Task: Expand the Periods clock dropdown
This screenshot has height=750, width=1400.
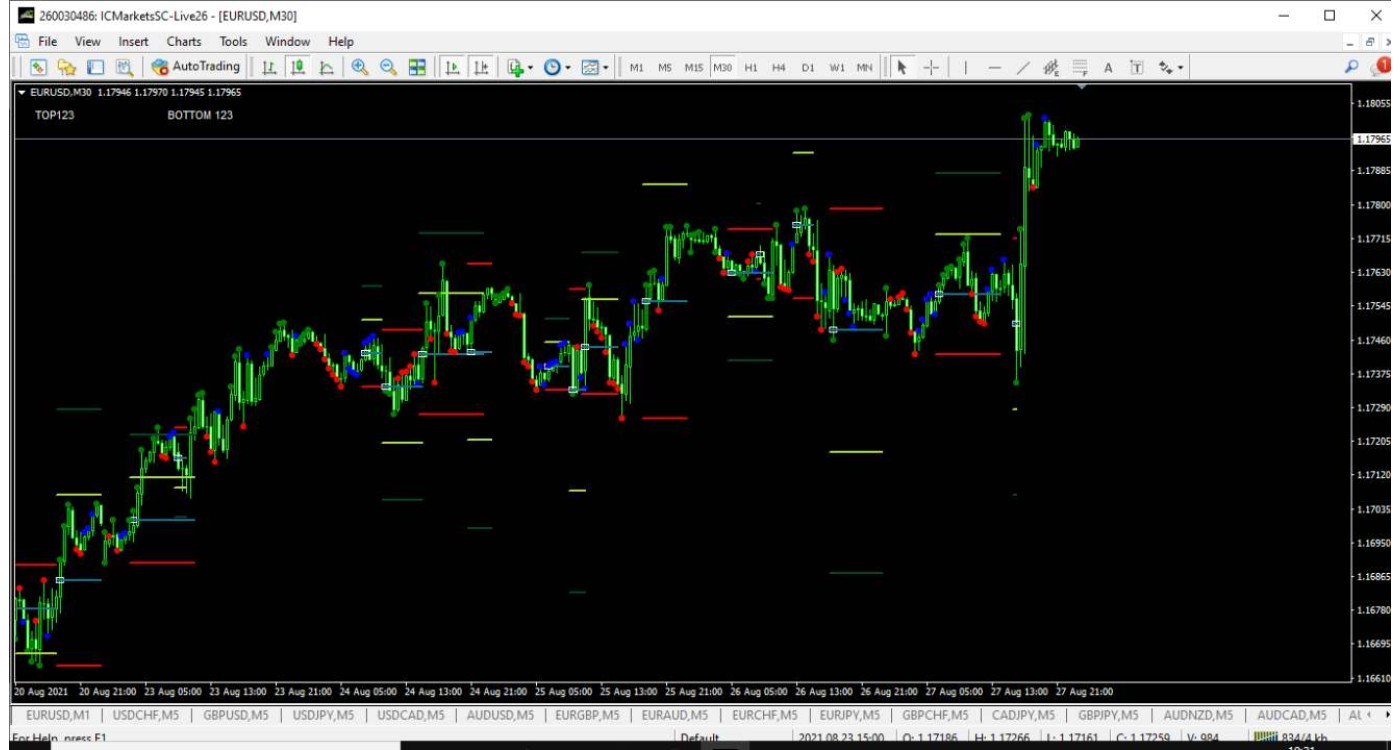Action: coord(557,67)
